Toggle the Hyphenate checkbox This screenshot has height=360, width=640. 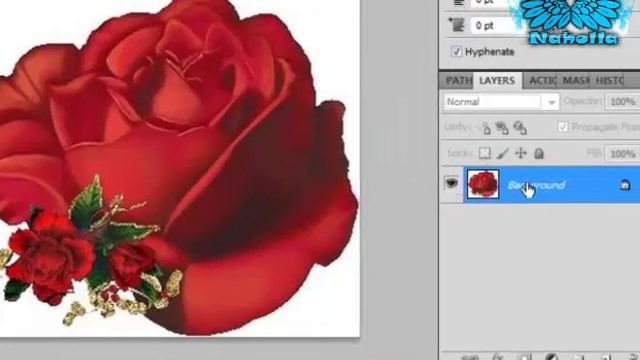(456, 51)
